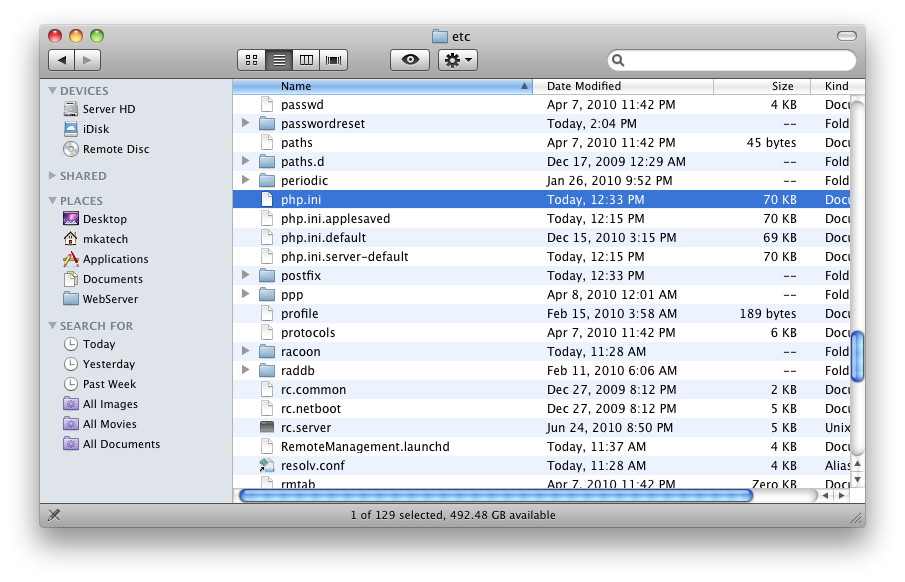Sort by the Size column
The image size is (905, 582).
[762, 86]
